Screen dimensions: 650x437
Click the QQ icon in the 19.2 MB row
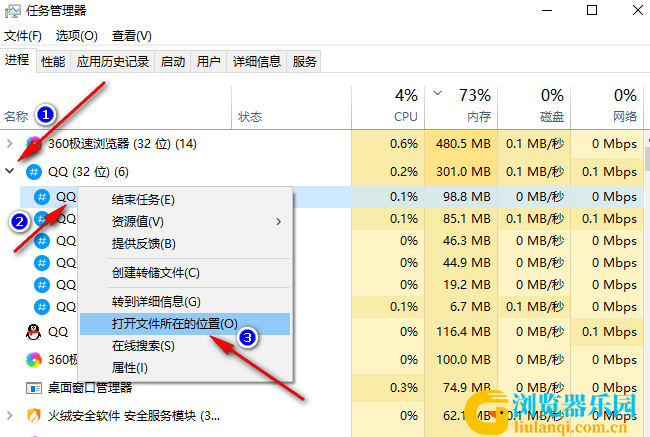[42, 285]
